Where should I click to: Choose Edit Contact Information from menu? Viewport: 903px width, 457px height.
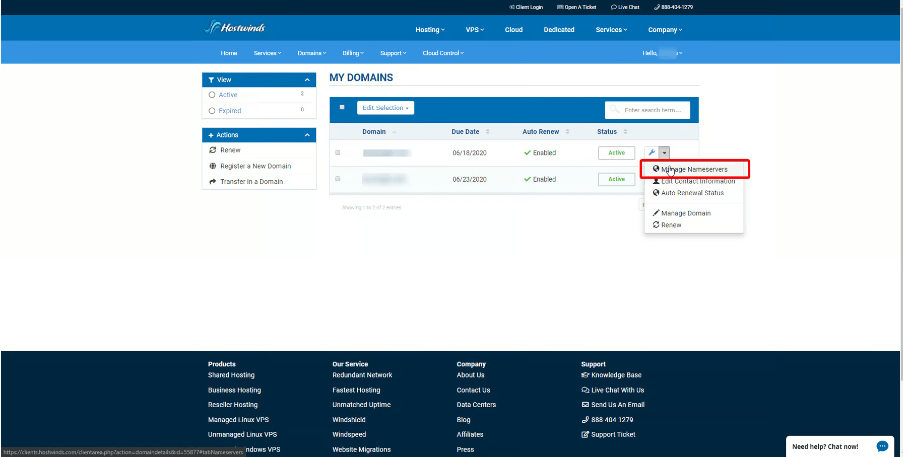click(x=695, y=181)
